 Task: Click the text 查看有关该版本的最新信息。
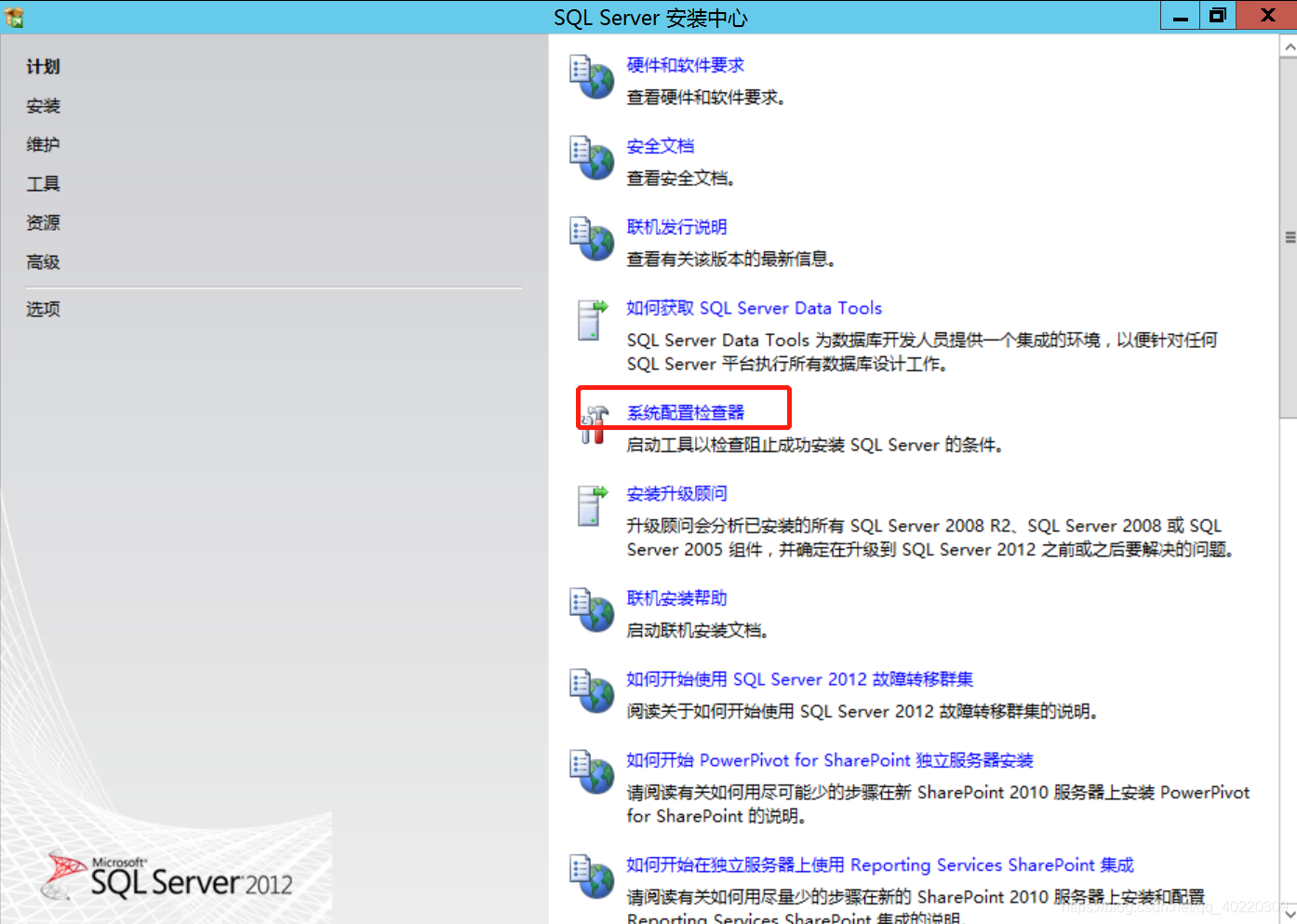(x=731, y=260)
